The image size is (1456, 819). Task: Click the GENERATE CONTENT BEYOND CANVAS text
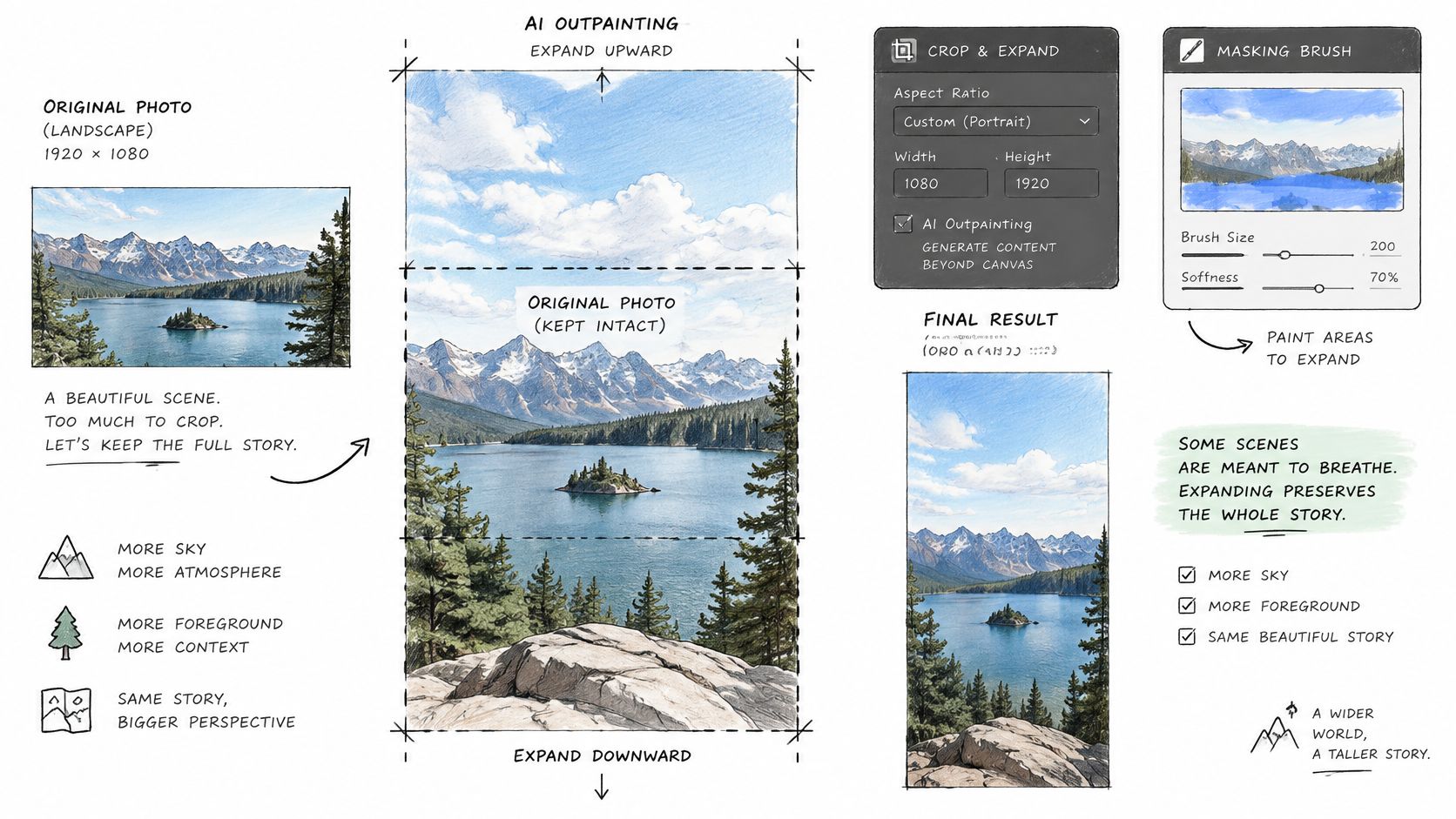[989, 256]
